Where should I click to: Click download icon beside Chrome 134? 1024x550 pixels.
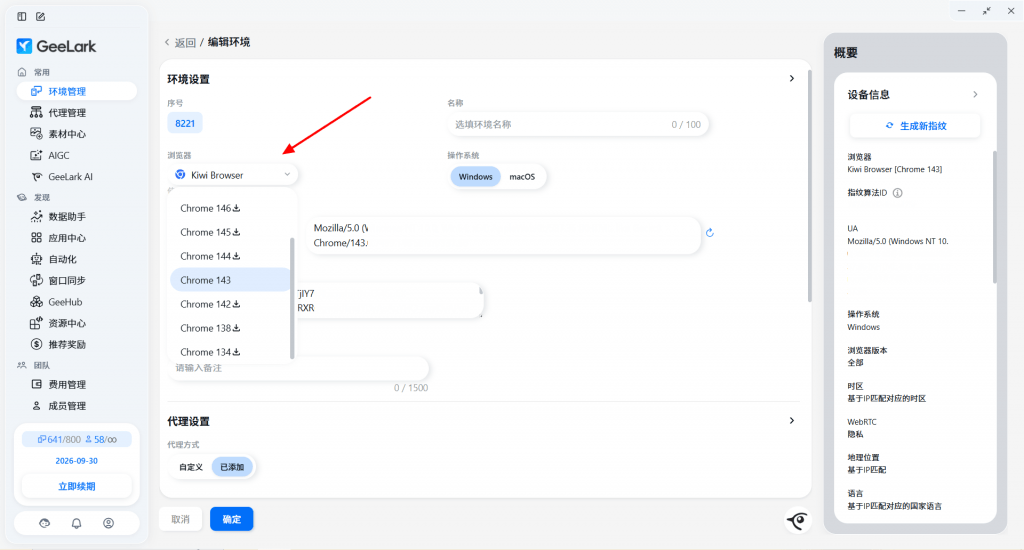point(236,351)
